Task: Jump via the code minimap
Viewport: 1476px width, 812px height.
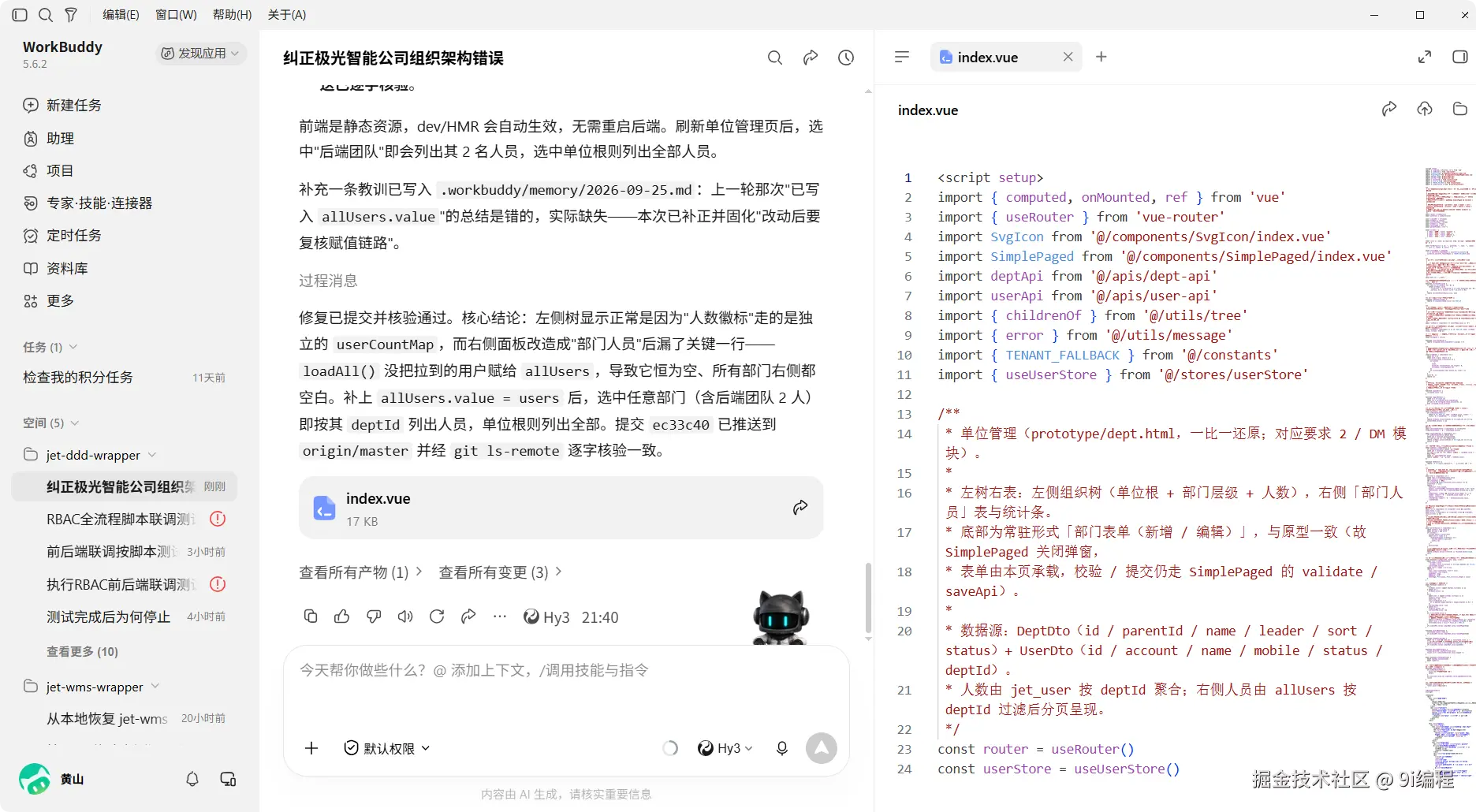Action: point(1450,473)
